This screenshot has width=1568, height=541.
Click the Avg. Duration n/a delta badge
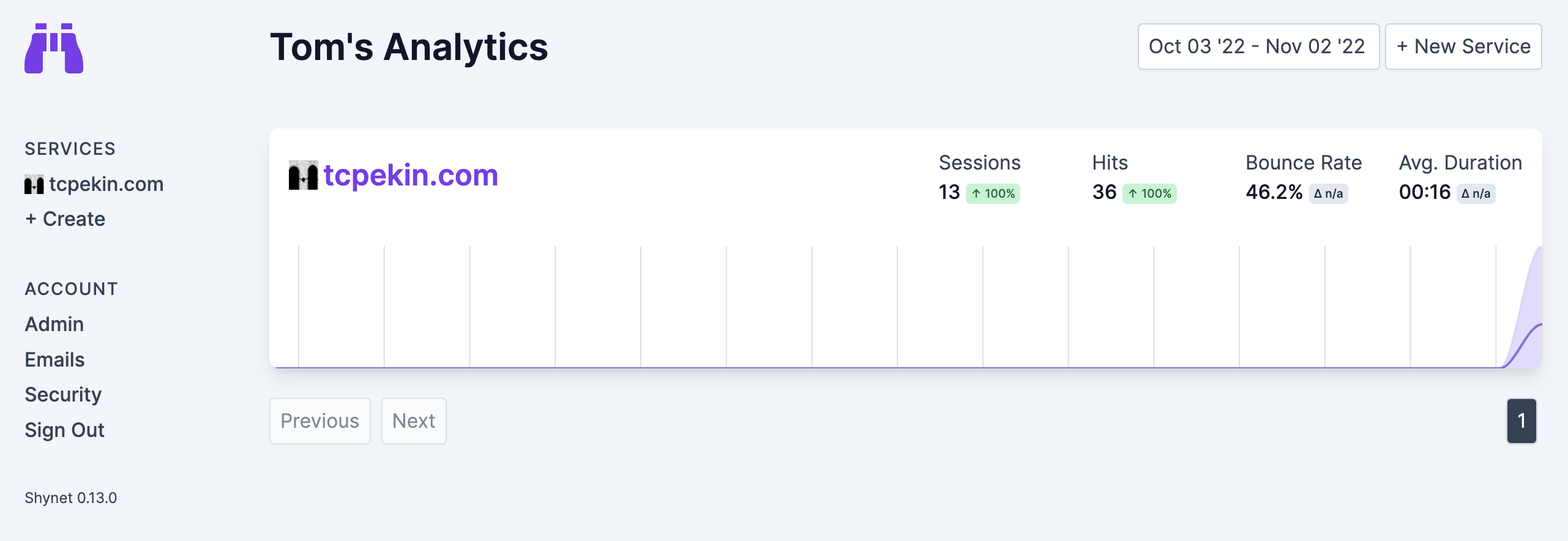point(1476,193)
